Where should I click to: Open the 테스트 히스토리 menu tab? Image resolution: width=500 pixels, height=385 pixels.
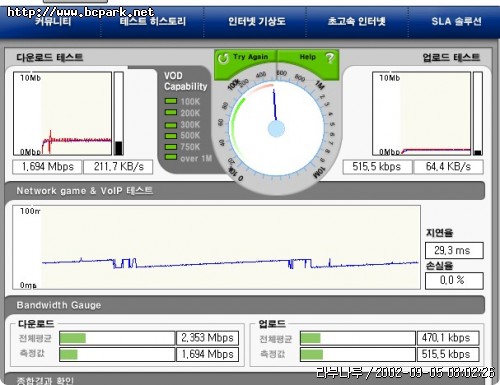pyautogui.click(x=153, y=22)
